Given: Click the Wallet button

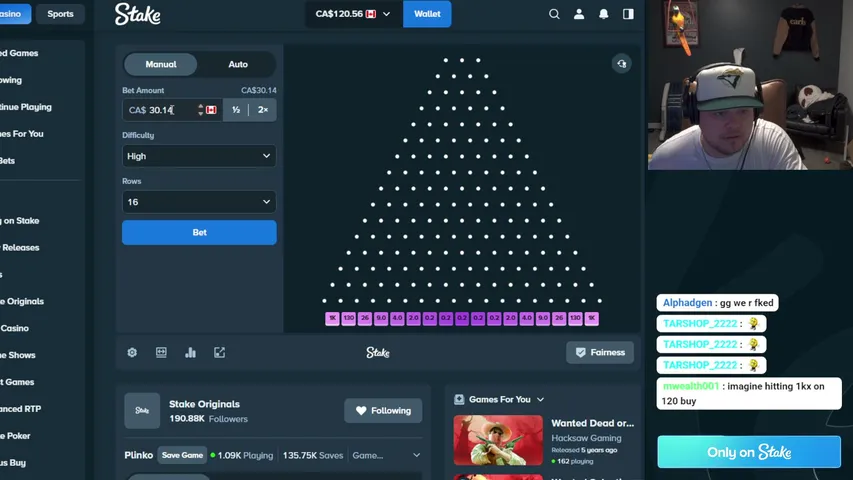Looking at the screenshot, I should click(x=427, y=14).
